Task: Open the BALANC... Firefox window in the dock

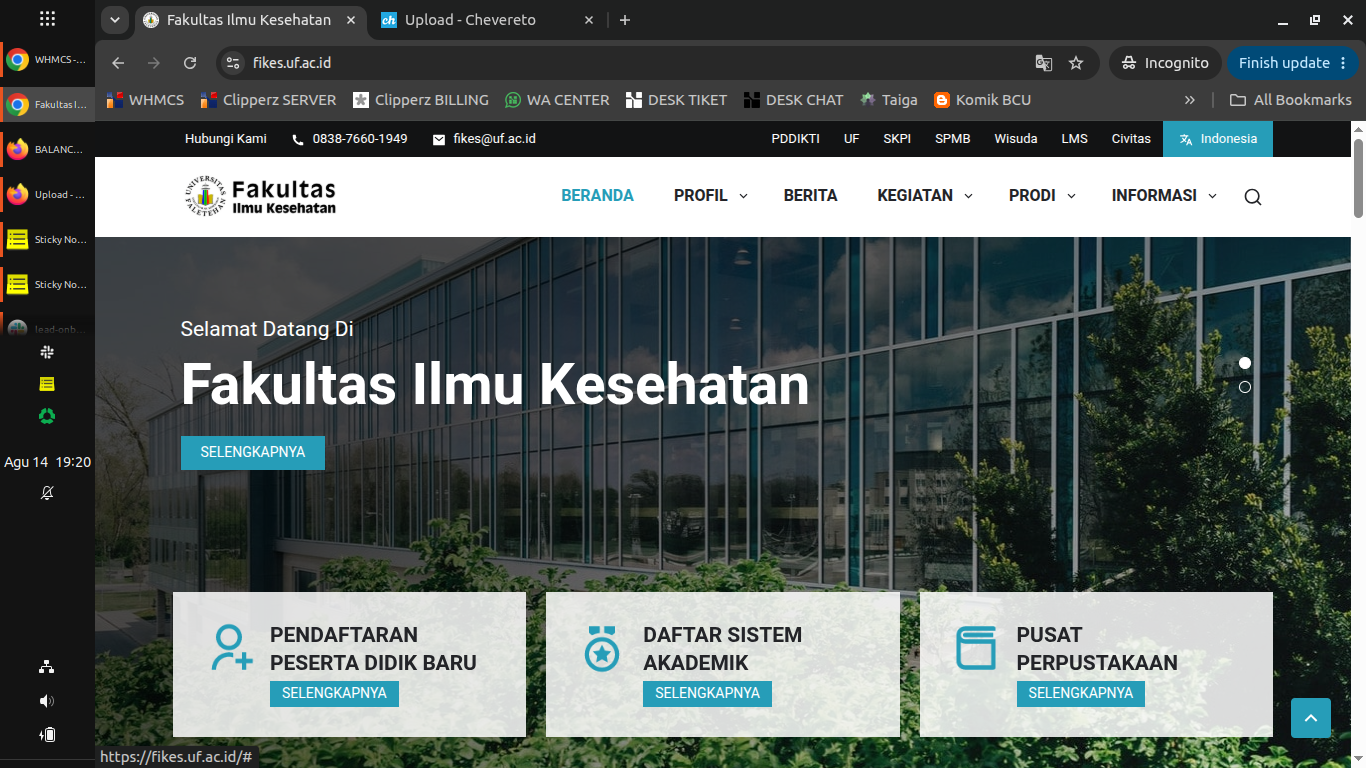Action: (x=47, y=149)
